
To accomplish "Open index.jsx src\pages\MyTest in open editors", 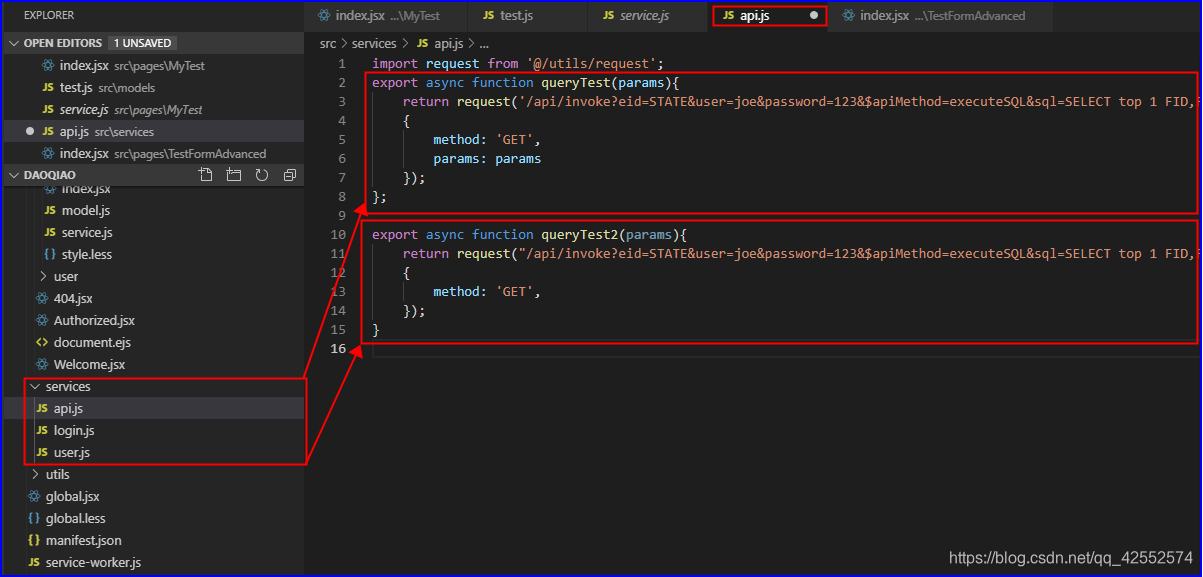I will 152,66.
